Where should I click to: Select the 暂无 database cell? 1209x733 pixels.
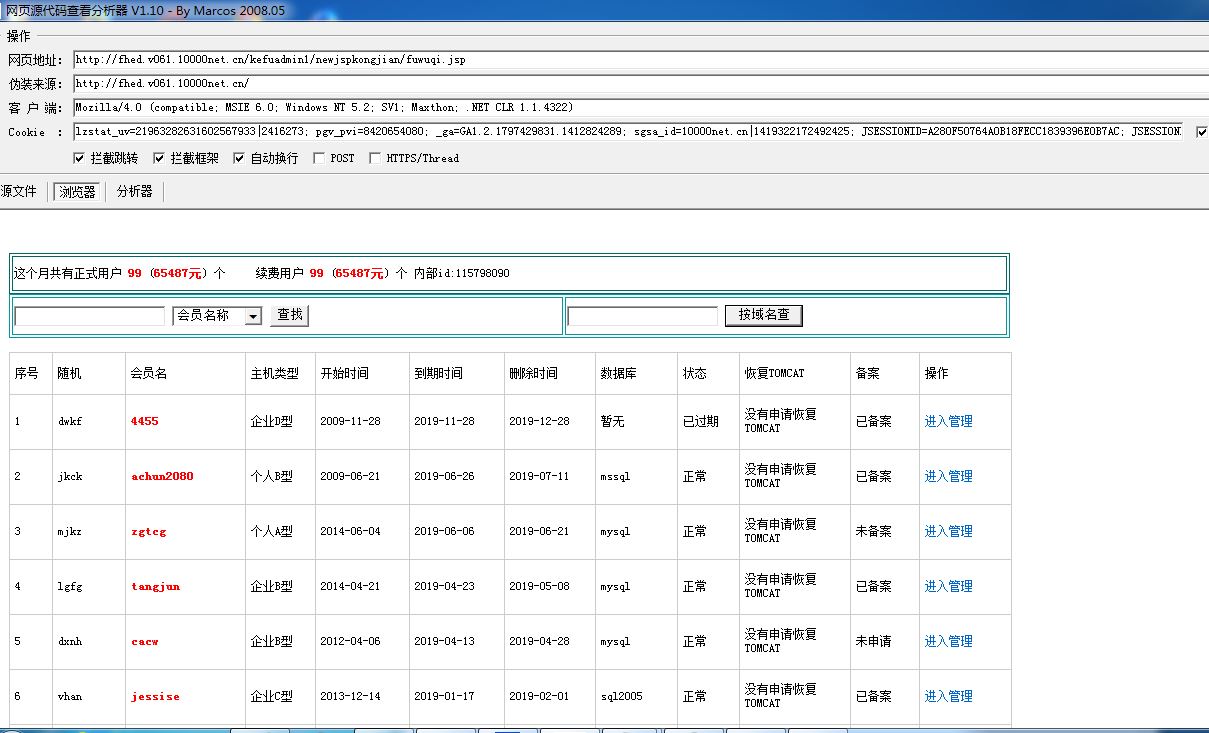612,421
